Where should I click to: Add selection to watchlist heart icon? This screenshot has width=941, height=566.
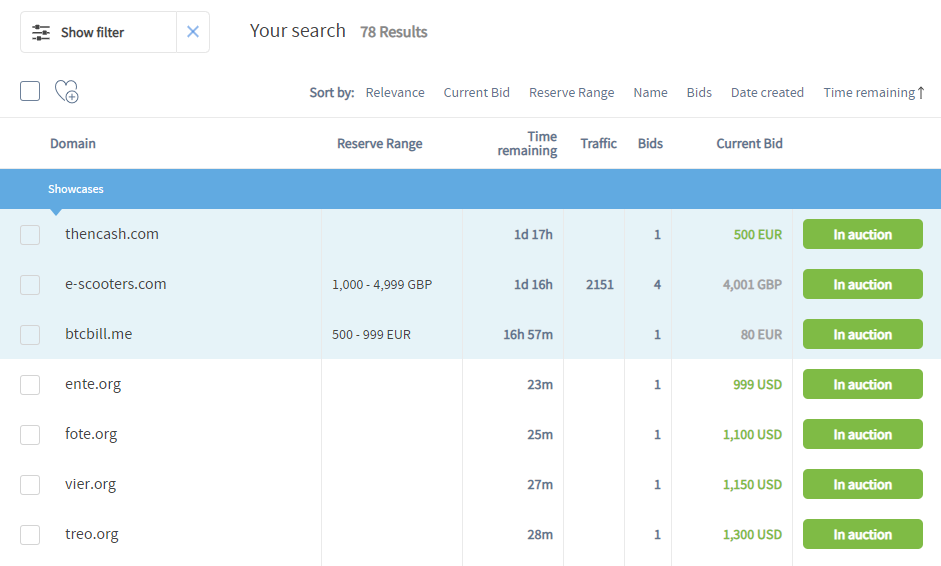[67, 91]
